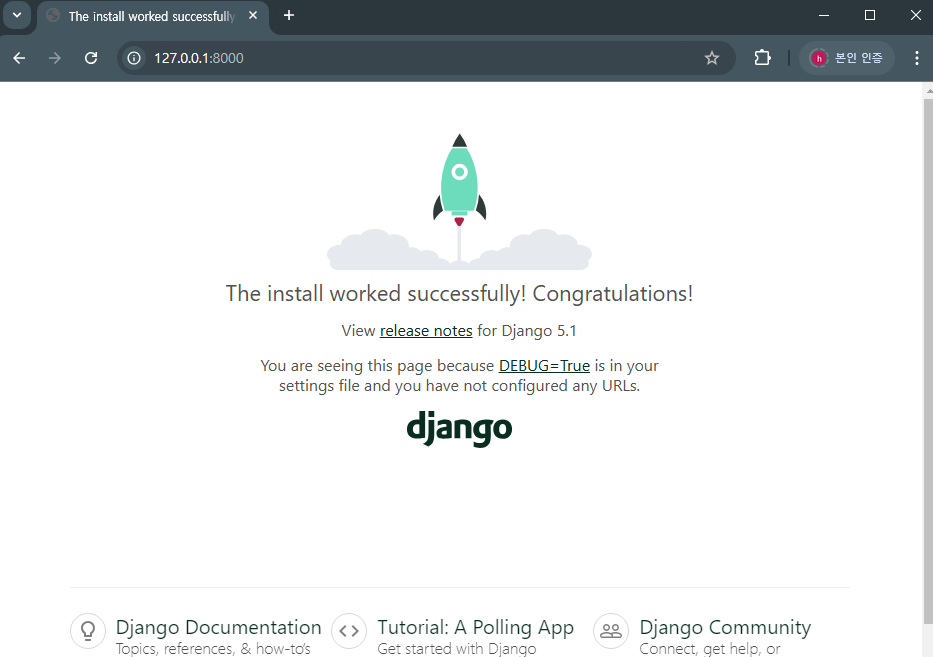Viewport: 933px width, 657px height.
Task: Click the people icon beside Django Community
Action: [x=611, y=631]
